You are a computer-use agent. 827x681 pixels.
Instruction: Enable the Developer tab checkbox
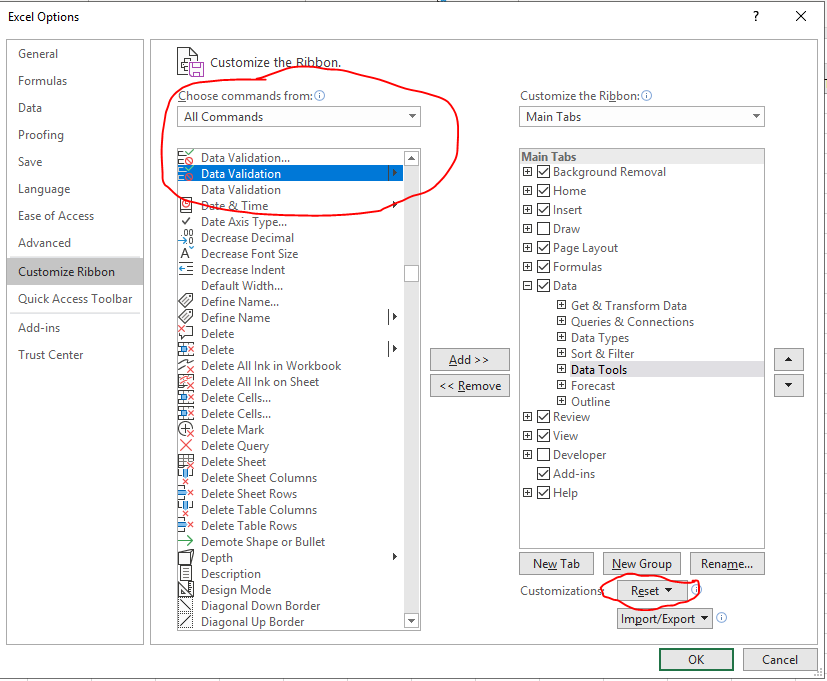543,454
